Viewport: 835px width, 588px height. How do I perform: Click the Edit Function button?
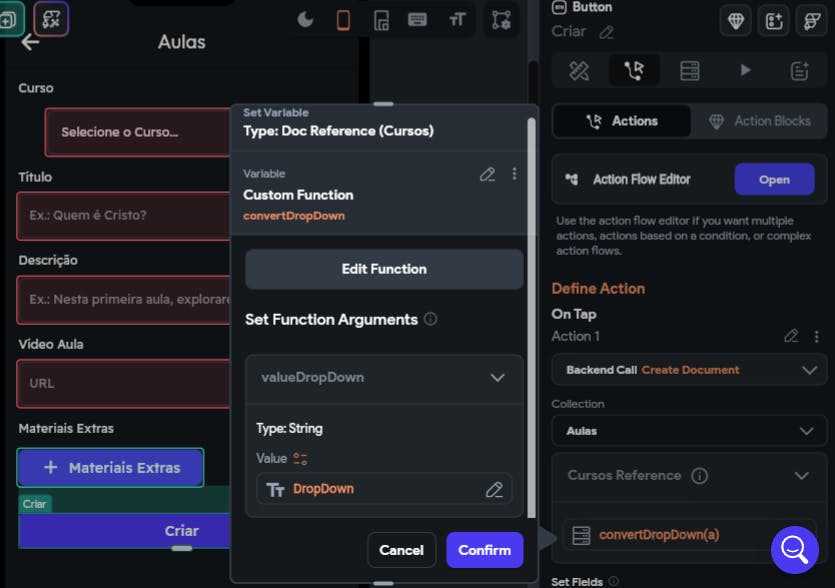click(x=384, y=268)
